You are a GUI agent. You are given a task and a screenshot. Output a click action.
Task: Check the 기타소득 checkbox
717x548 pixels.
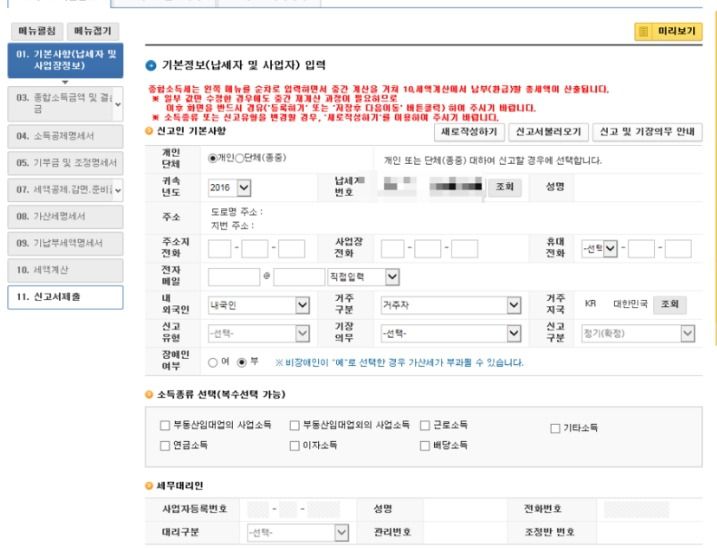(x=555, y=429)
